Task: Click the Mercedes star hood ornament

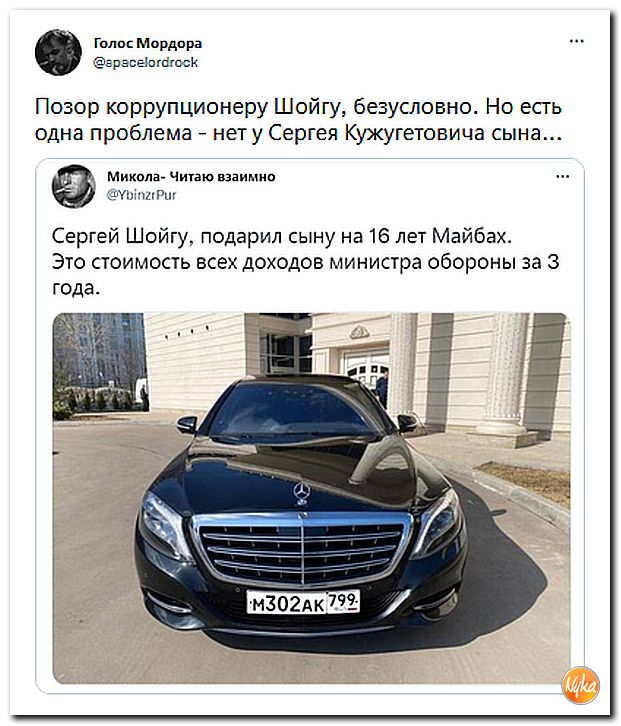Action: click(301, 493)
